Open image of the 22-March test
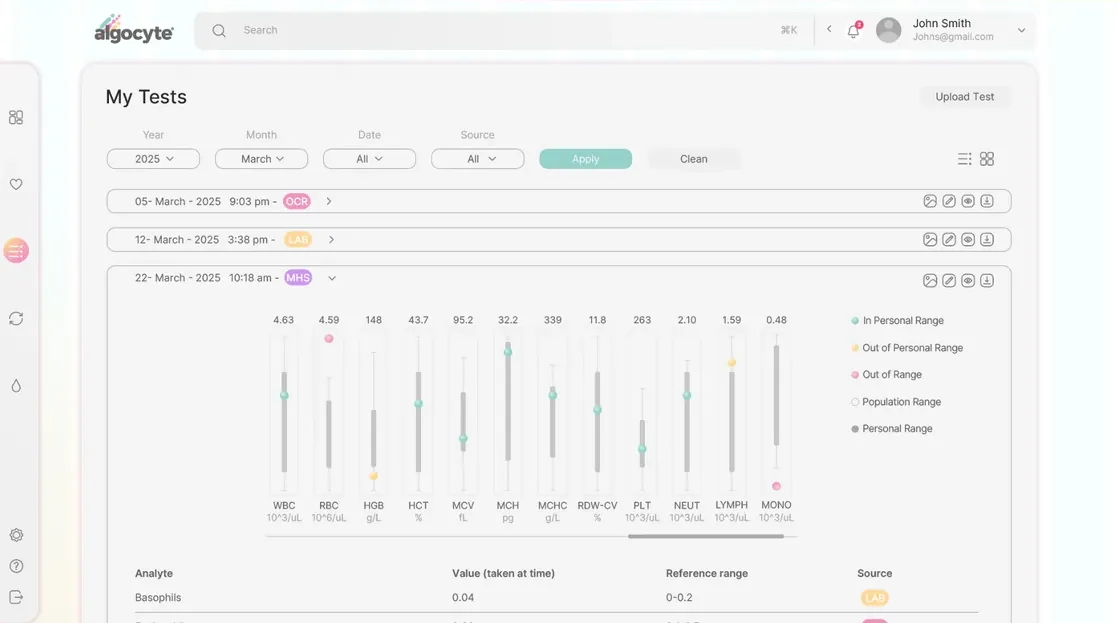The height and width of the screenshot is (623, 1118). click(930, 281)
